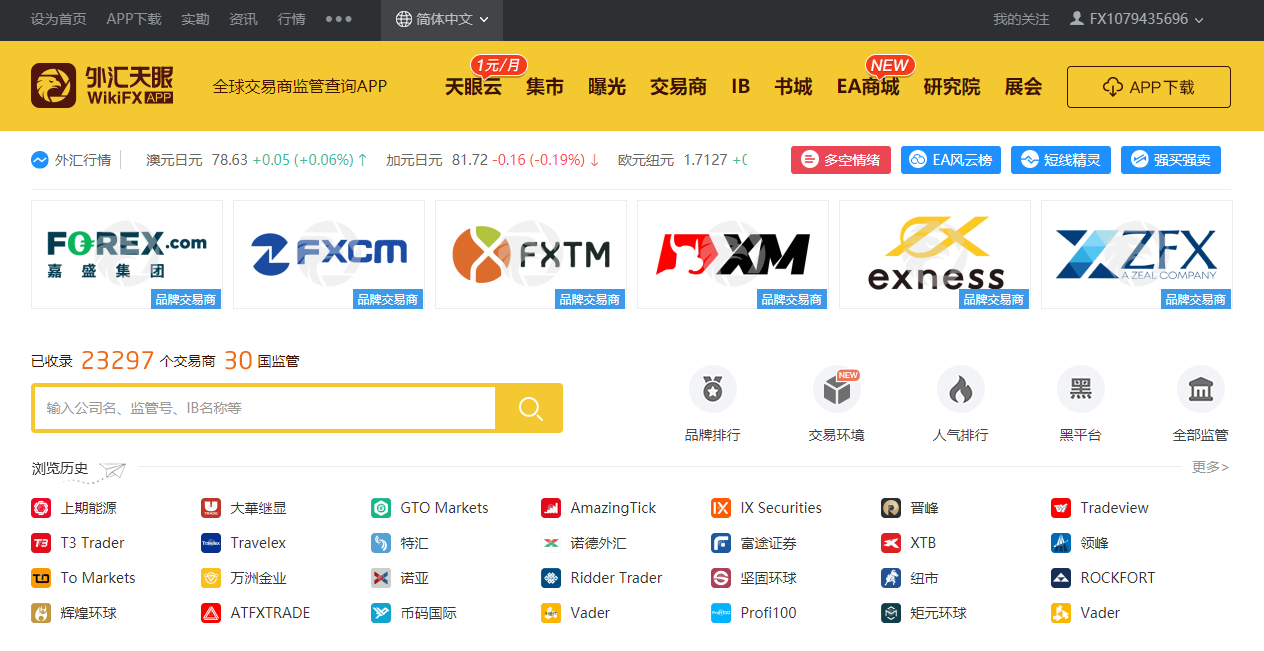This screenshot has height=651, width=1264.
Task: Click the WikiFX 外汇天眼 logo
Action: 102,86
